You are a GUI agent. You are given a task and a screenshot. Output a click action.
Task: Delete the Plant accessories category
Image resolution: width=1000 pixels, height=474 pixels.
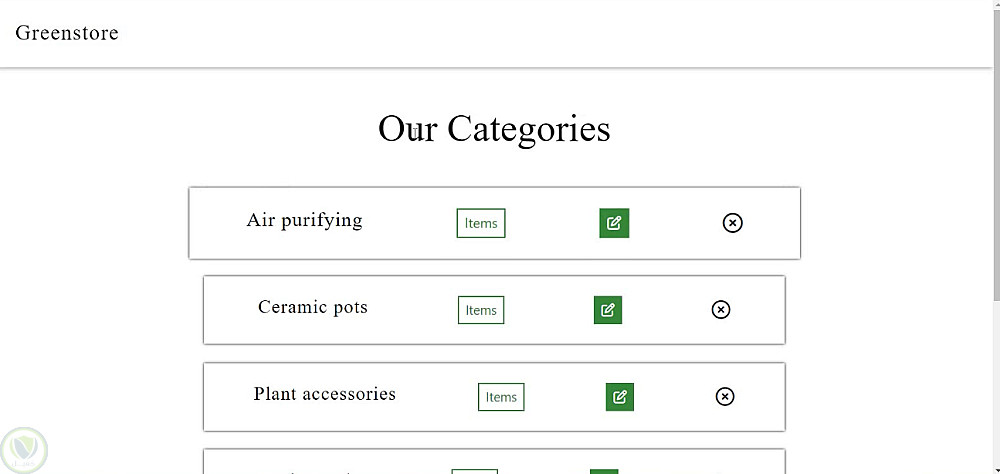click(x=725, y=397)
